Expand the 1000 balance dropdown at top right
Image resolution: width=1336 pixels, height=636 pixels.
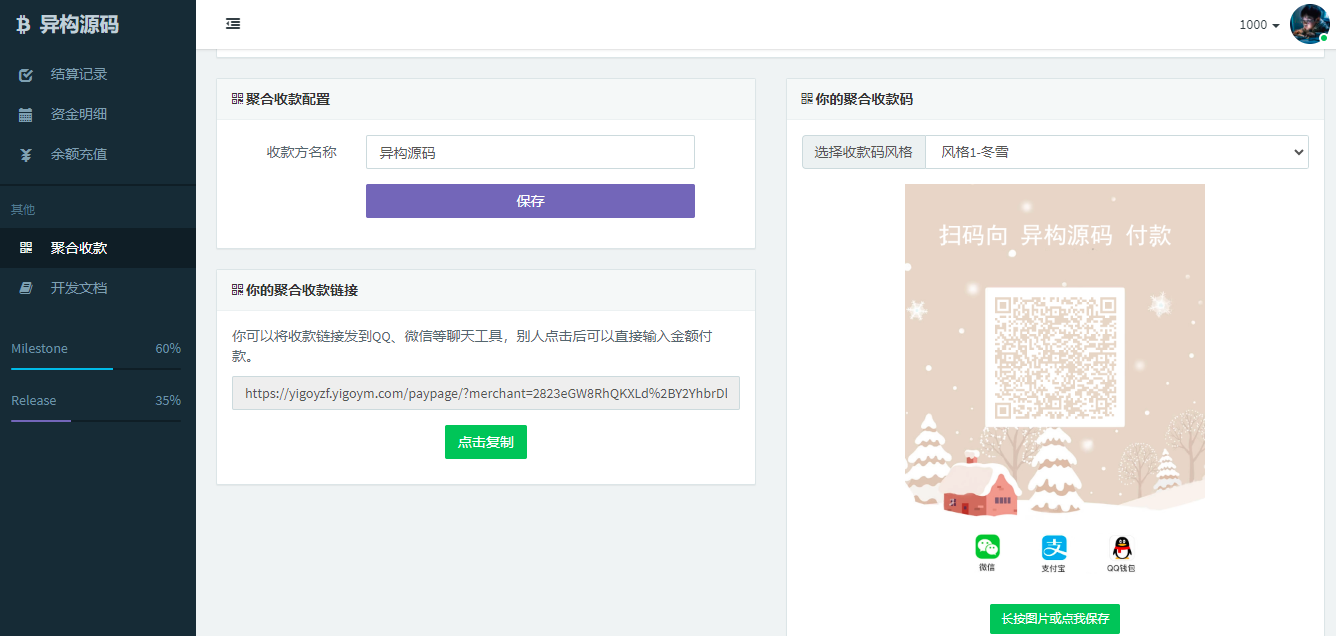click(x=1258, y=24)
